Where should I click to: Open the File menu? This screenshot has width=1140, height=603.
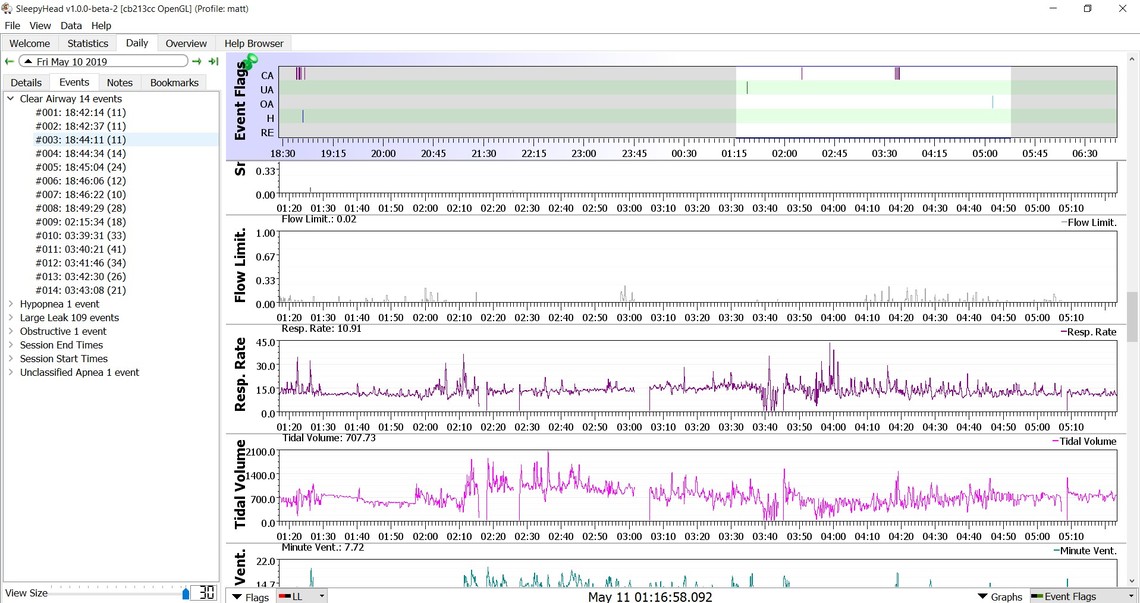(12, 25)
